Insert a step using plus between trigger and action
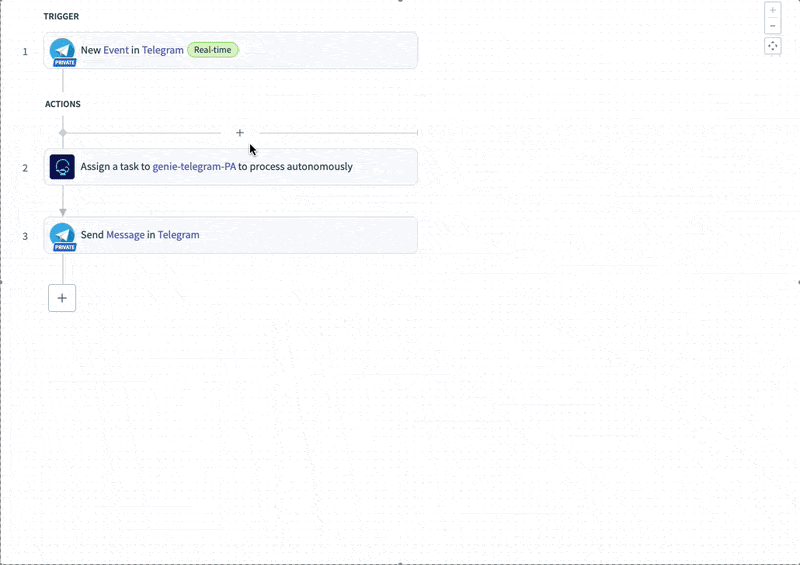Screen dimensions: 800x565 (x=240, y=133)
